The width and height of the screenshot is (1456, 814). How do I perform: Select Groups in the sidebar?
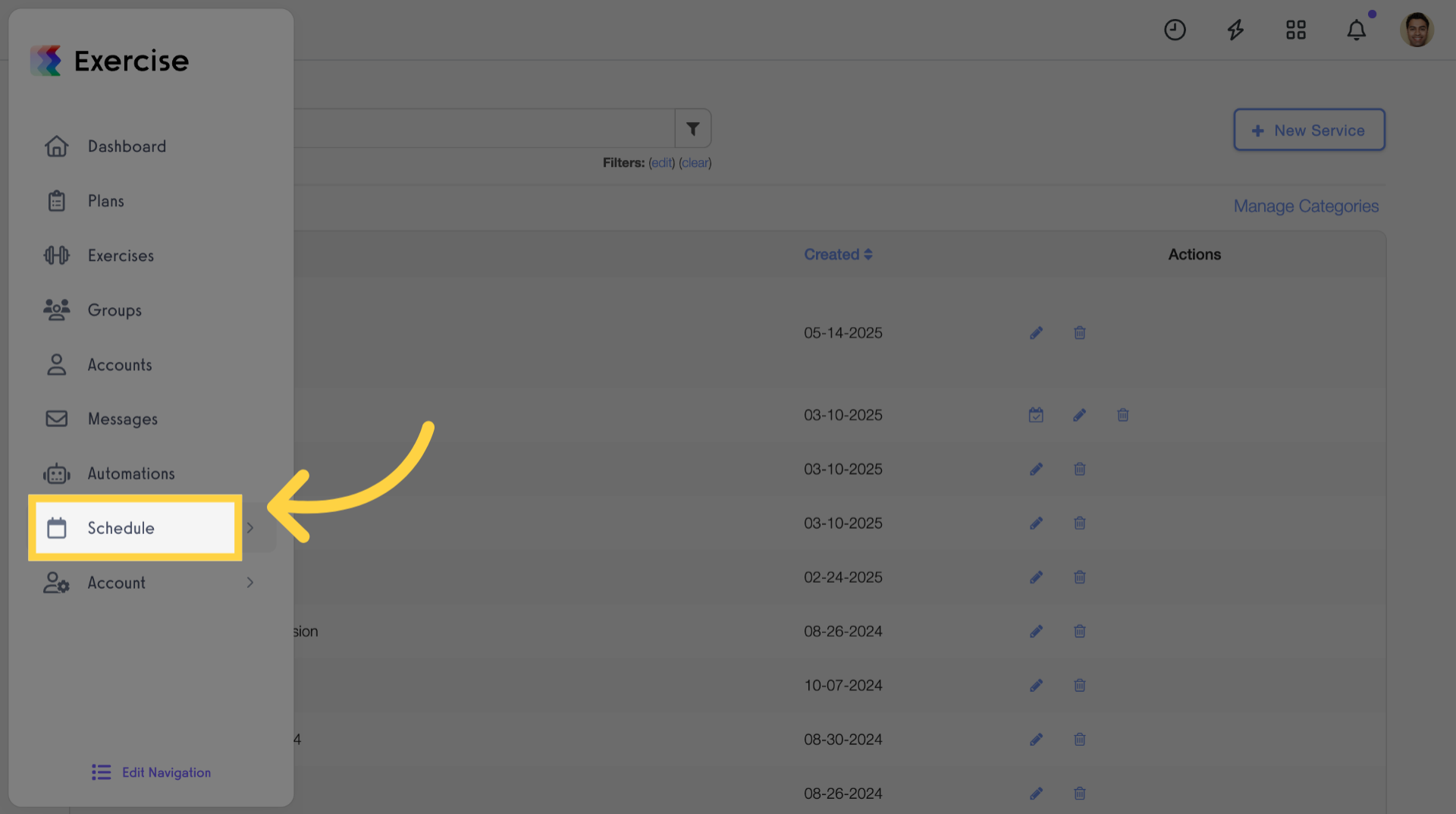click(115, 310)
